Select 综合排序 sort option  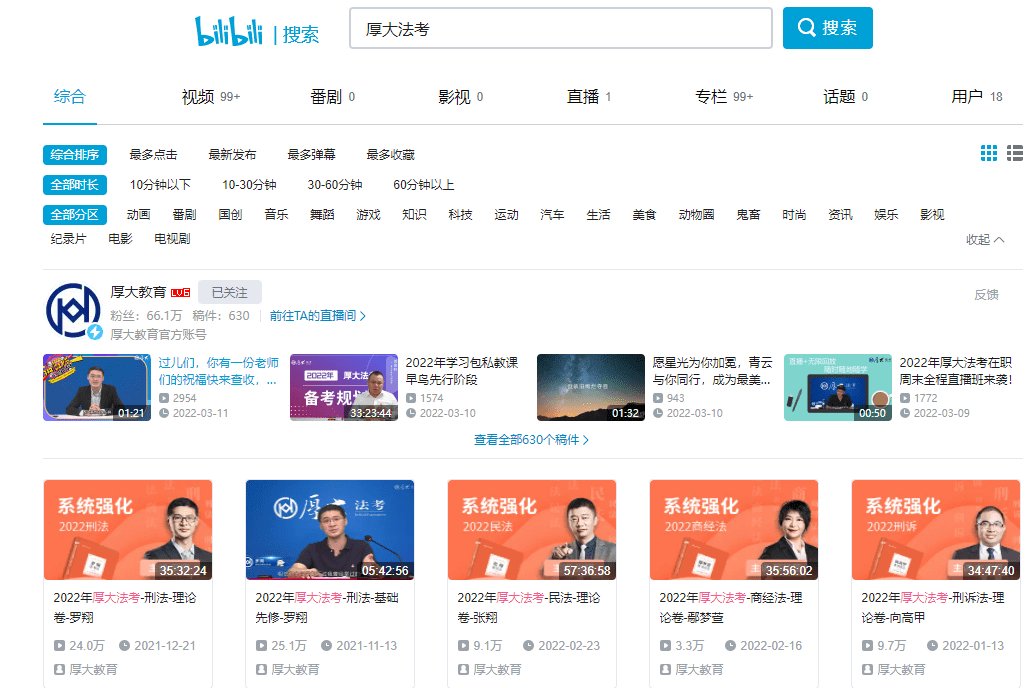coord(75,155)
